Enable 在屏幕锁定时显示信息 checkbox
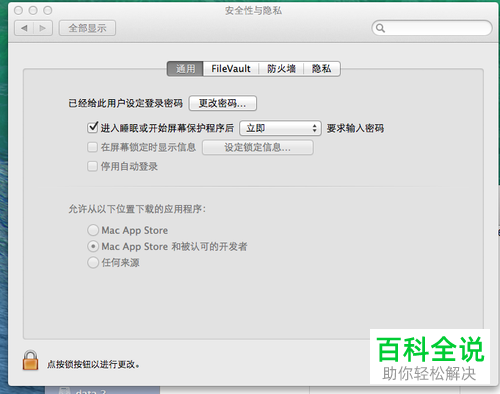Image resolution: width=500 pixels, height=394 pixels. pos(92,147)
